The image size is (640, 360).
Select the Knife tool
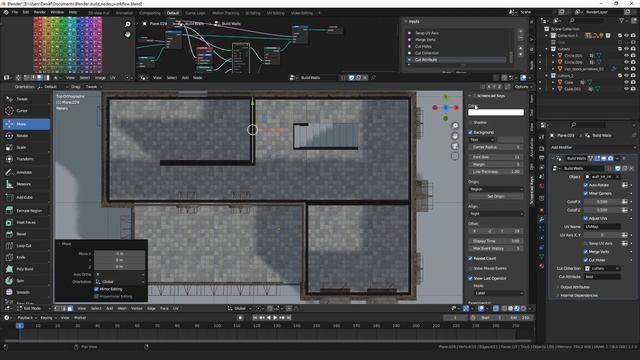[26, 258]
